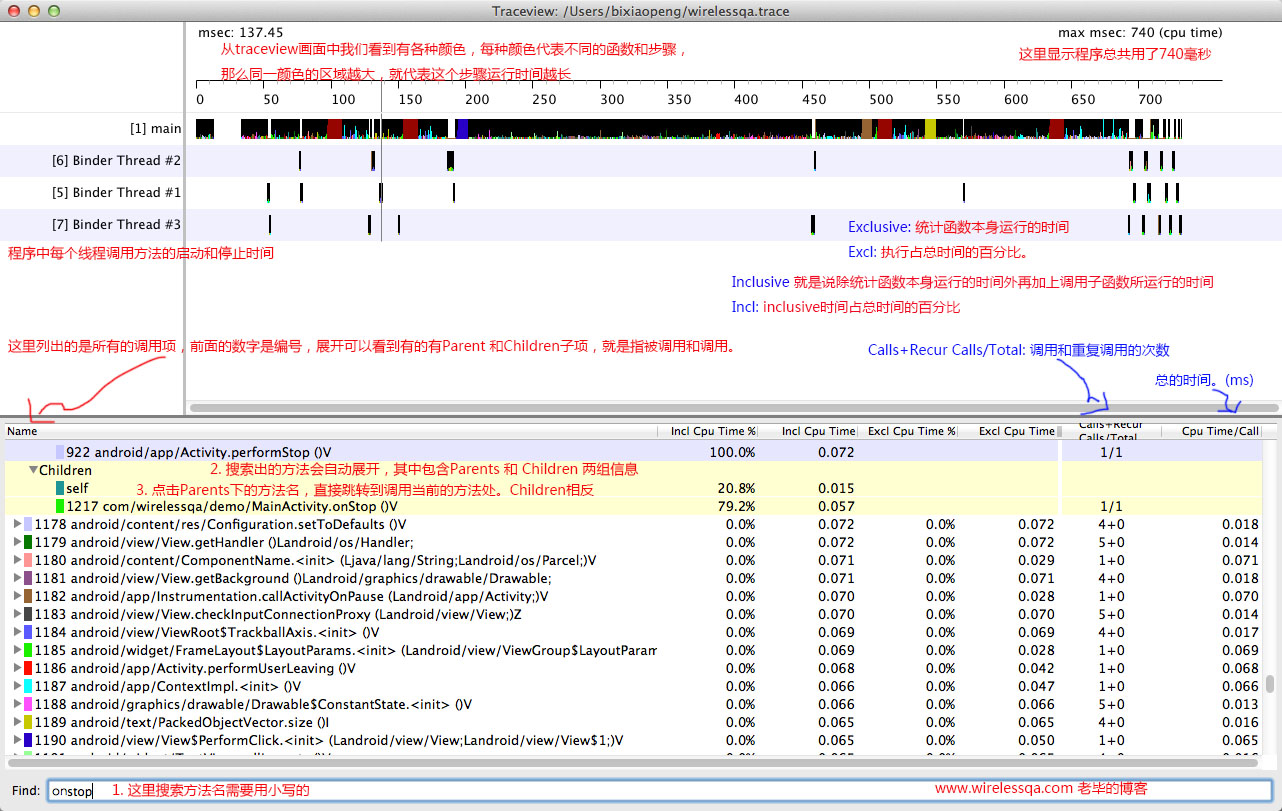This screenshot has height=811, width=1282.
Task: Click the Cpu Time/Call column header
Action: pyautogui.click(x=1219, y=431)
